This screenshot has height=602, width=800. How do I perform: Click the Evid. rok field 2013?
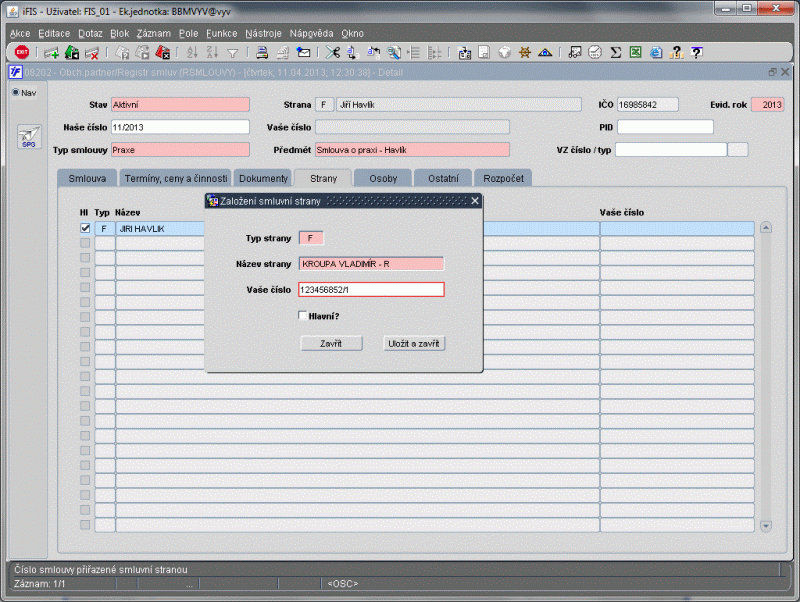[x=767, y=105]
